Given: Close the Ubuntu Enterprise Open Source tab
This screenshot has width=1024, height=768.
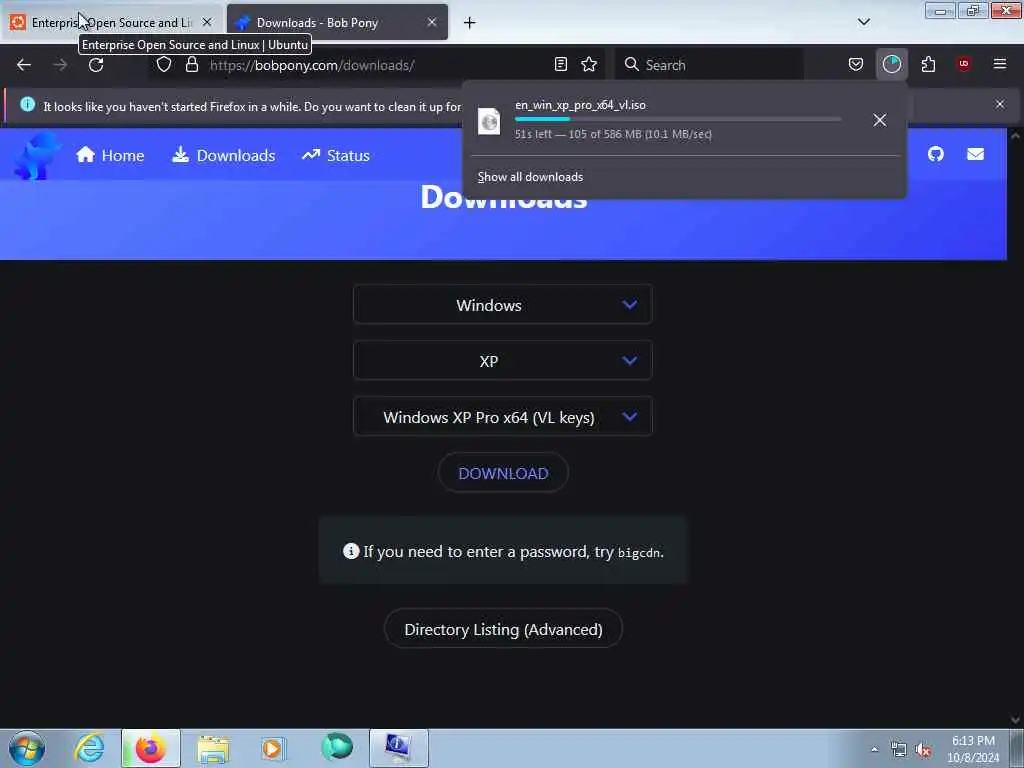Looking at the screenshot, I should coord(207,22).
